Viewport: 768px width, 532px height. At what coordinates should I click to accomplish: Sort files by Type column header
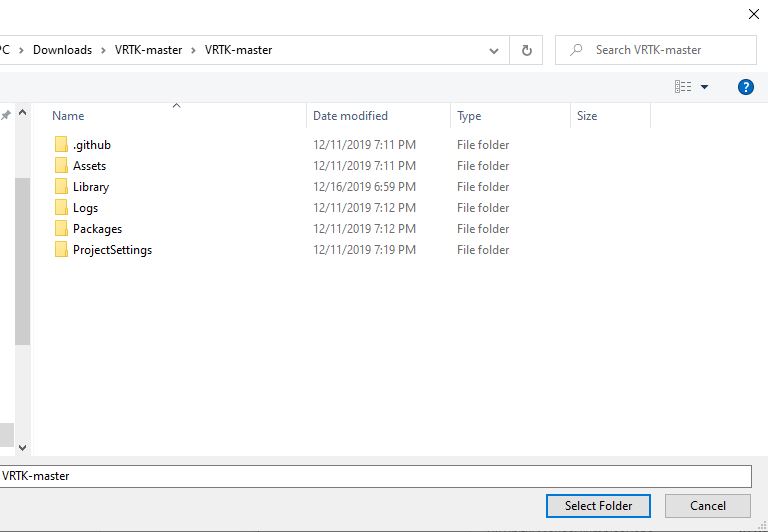click(469, 116)
